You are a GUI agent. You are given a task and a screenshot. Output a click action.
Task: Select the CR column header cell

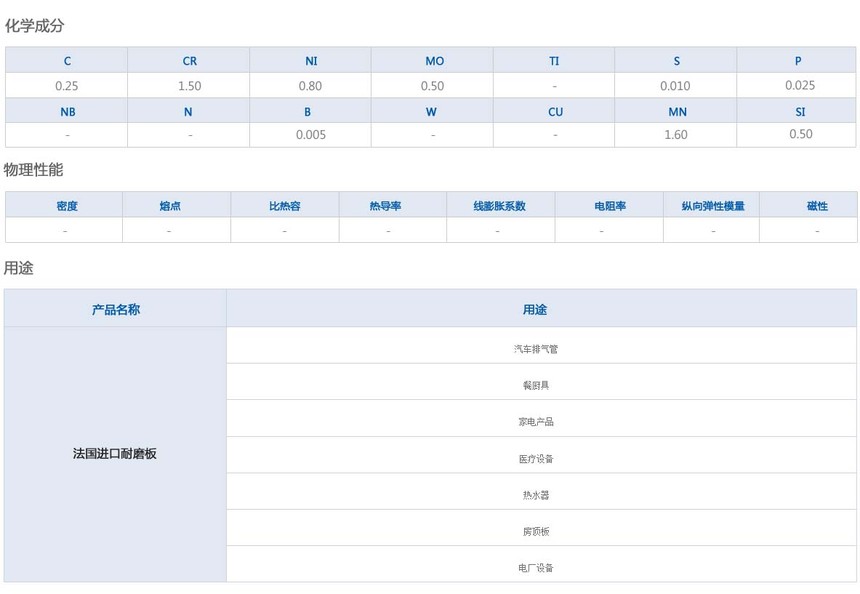189,61
